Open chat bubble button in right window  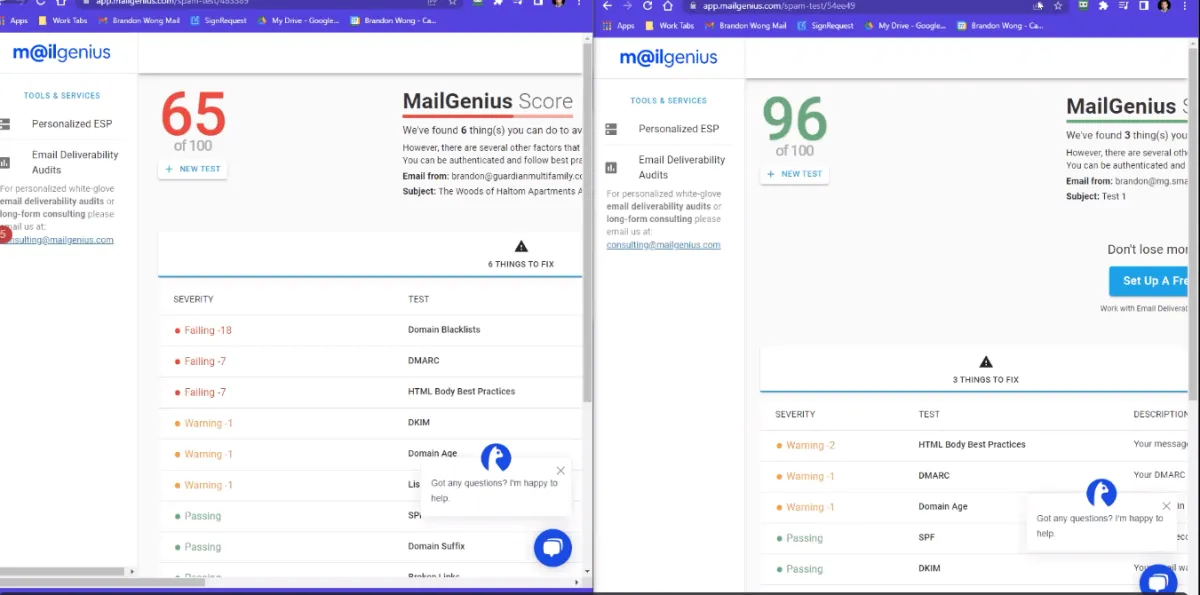tap(1158, 580)
